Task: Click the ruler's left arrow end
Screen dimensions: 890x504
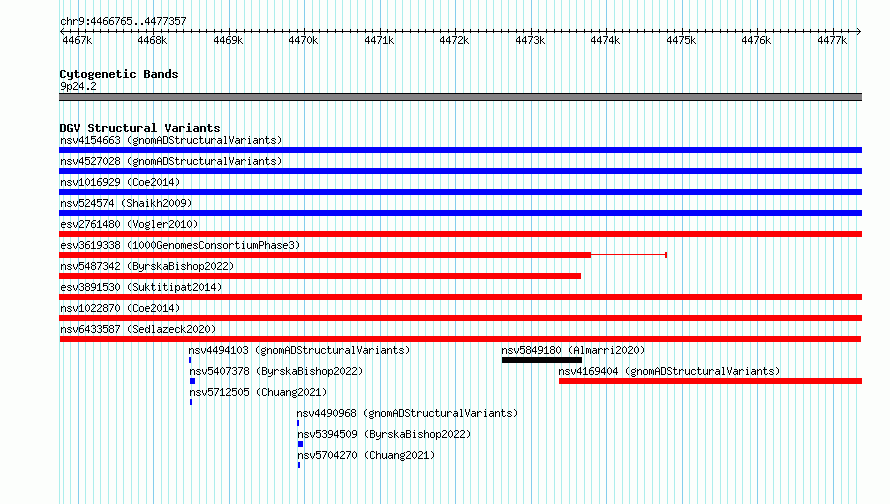Action: 62,32
